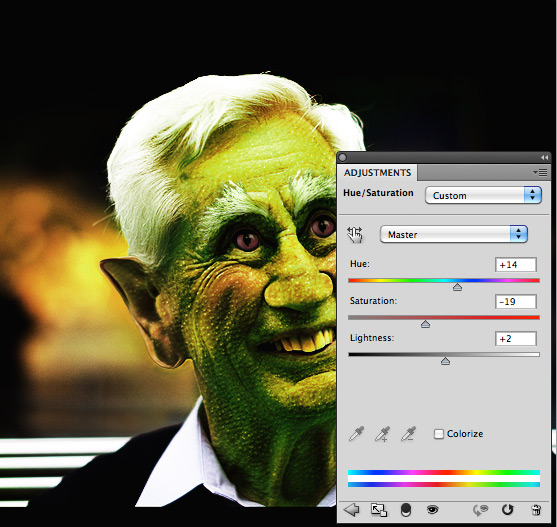The height and width of the screenshot is (527, 557).
Task: Select the Subtract from Sample eyedropper
Action: [x=408, y=434]
